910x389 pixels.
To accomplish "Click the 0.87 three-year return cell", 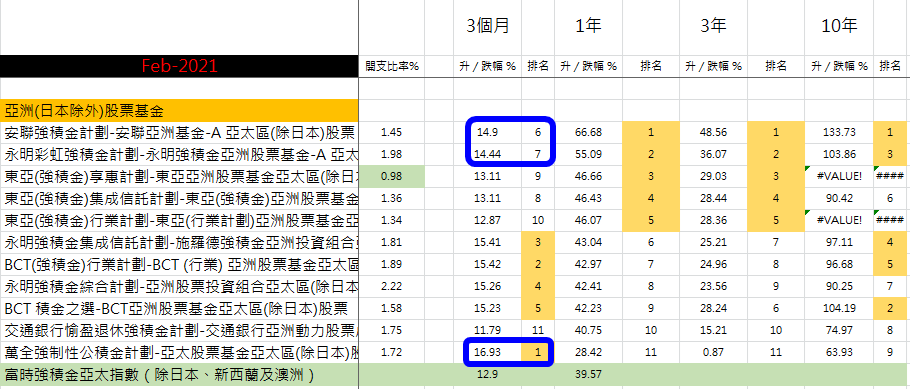I will pyautogui.click(x=714, y=352).
